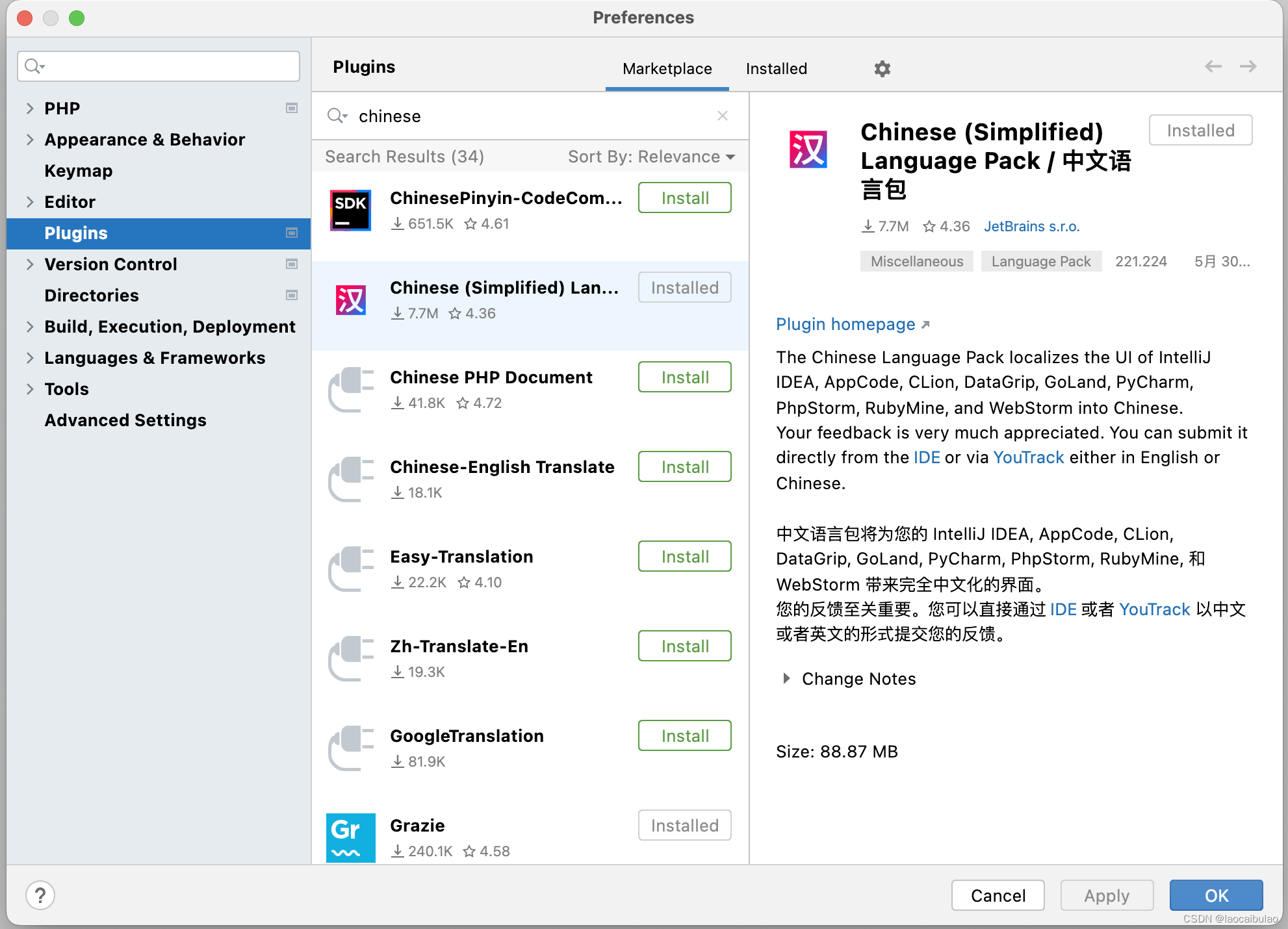Image resolution: width=1288 pixels, height=929 pixels.
Task: Switch to the Marketplace tab
Action: tap(667, 69)
